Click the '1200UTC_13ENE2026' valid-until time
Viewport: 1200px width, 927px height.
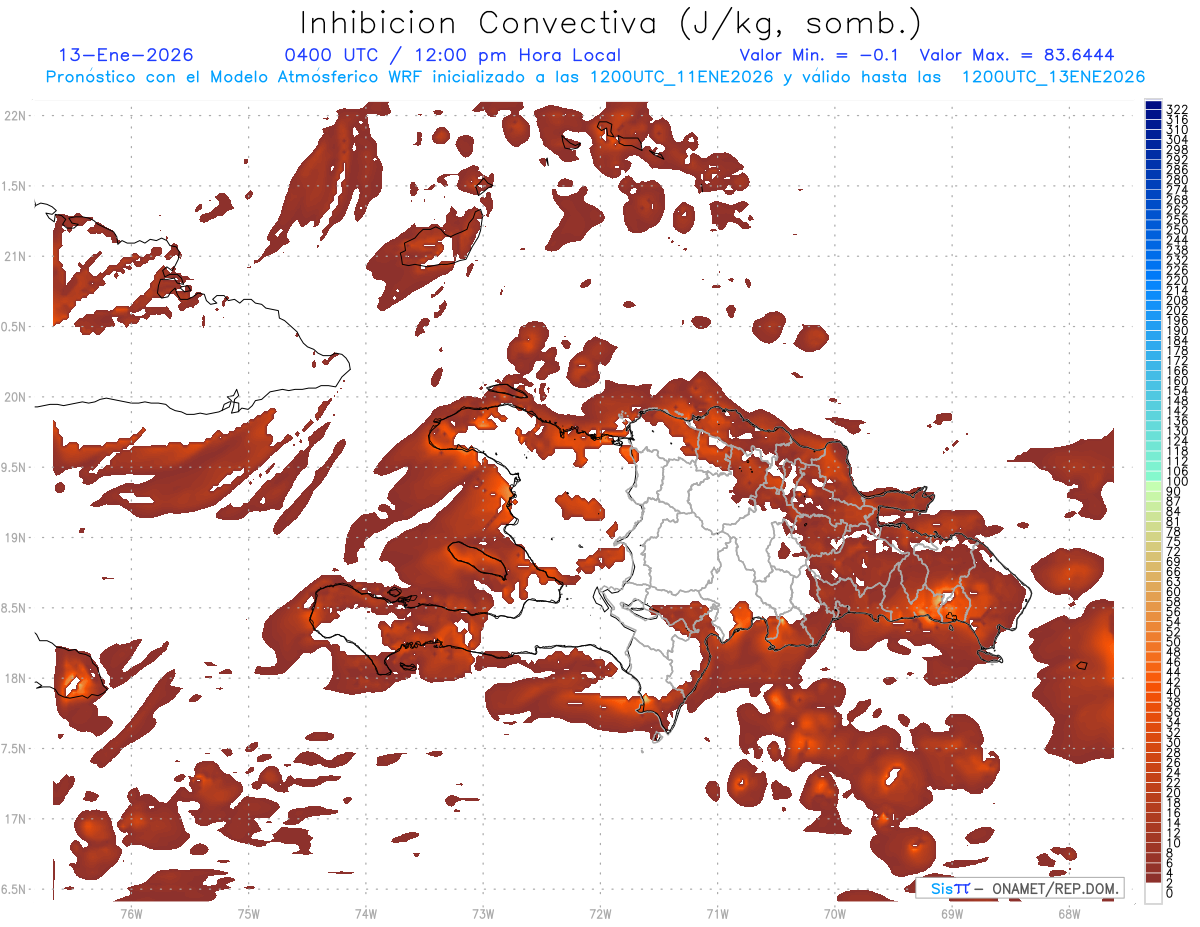click(x=1053, y=77)
